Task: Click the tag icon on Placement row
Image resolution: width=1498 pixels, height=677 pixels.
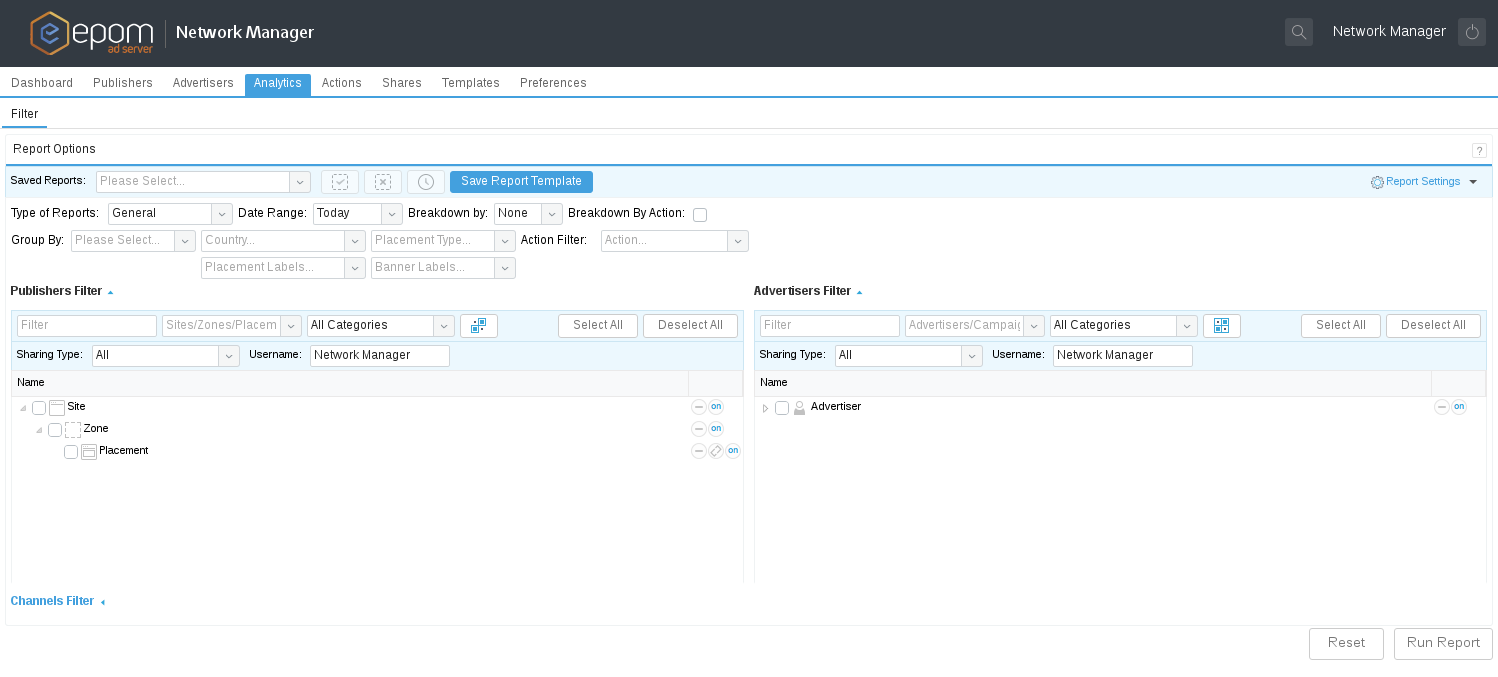Action: (x=716, y=451)
